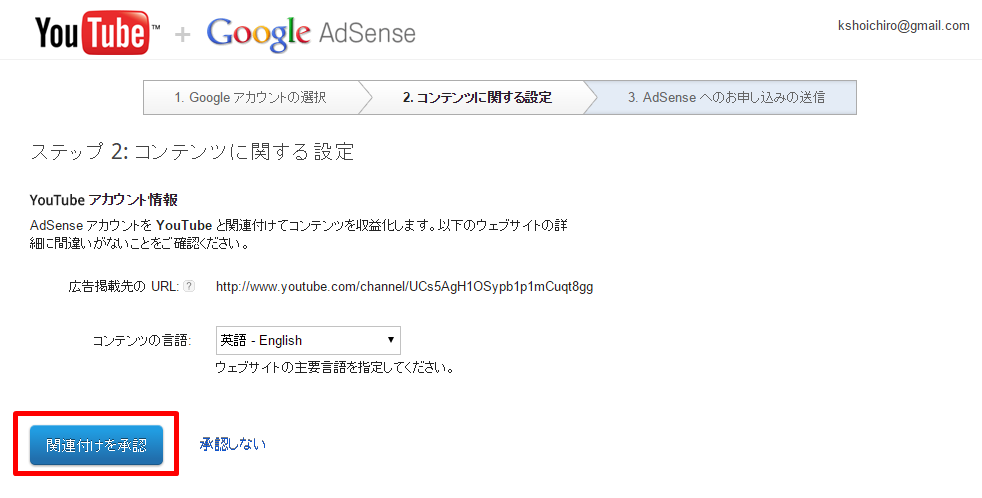Click the kshoichiro@gmail.com account email
Image resolution: width=982 pixels, height=498 pixels.
click(904, 26)
